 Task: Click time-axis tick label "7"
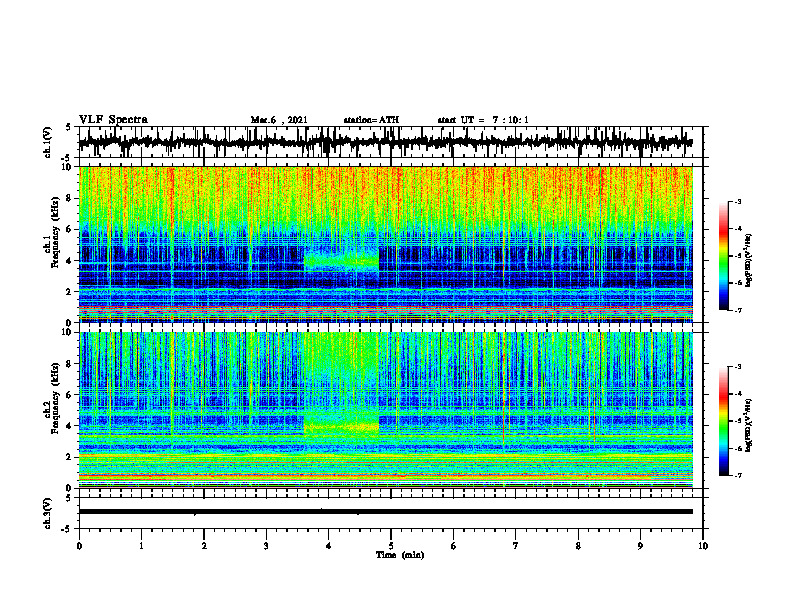516,546
